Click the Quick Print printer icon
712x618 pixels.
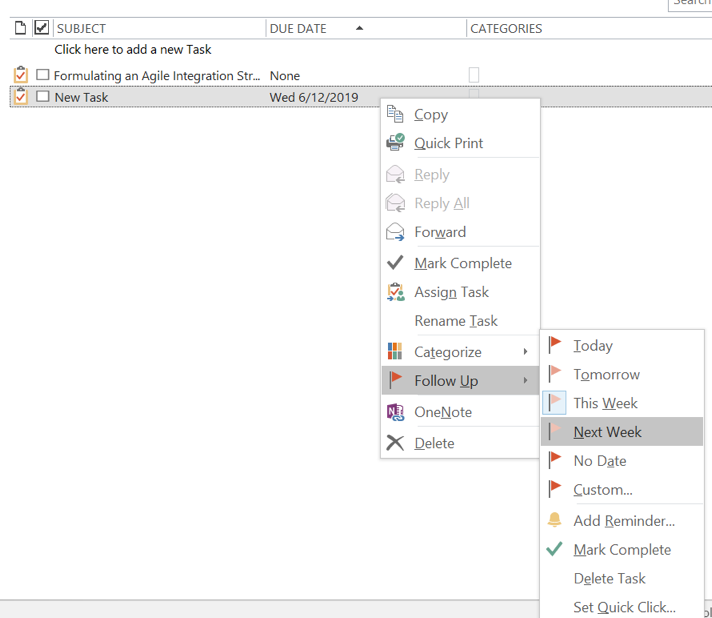point(395,143)
